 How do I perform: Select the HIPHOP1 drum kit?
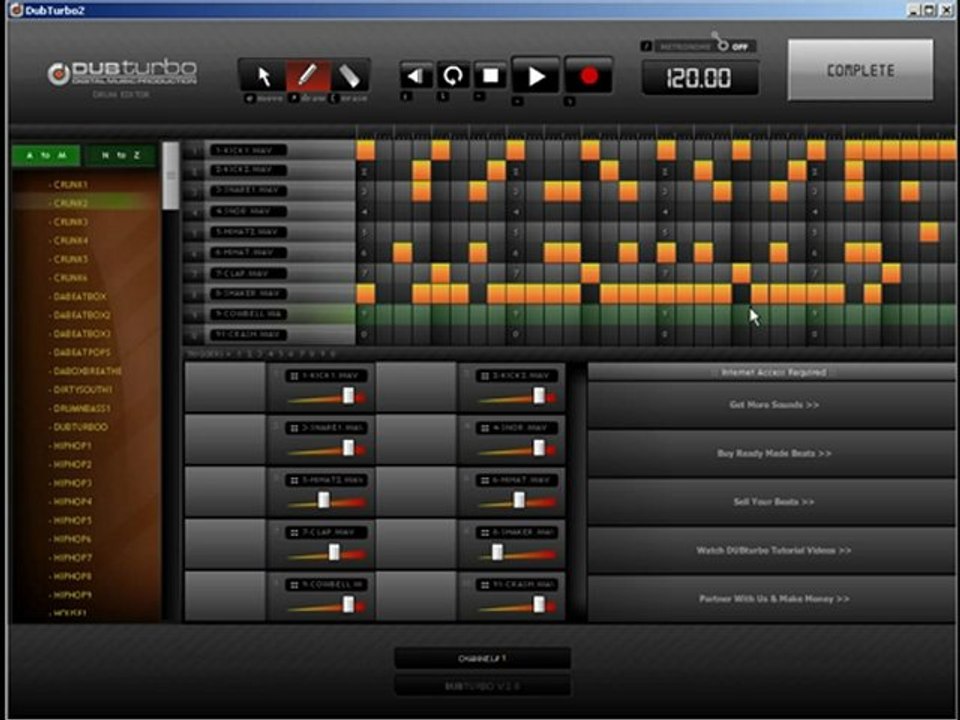pyautogui.click(x=72, y=446)
